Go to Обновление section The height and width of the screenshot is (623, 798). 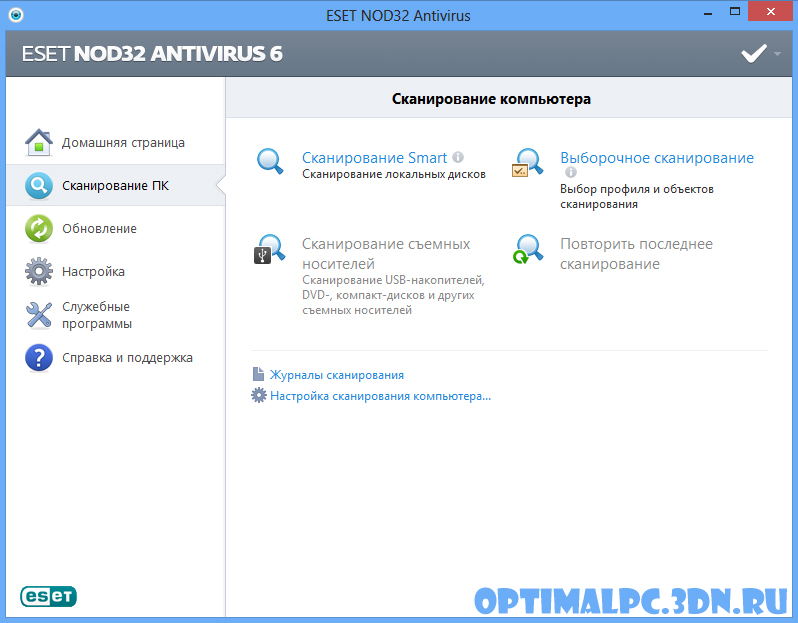[x=99, y=229]
